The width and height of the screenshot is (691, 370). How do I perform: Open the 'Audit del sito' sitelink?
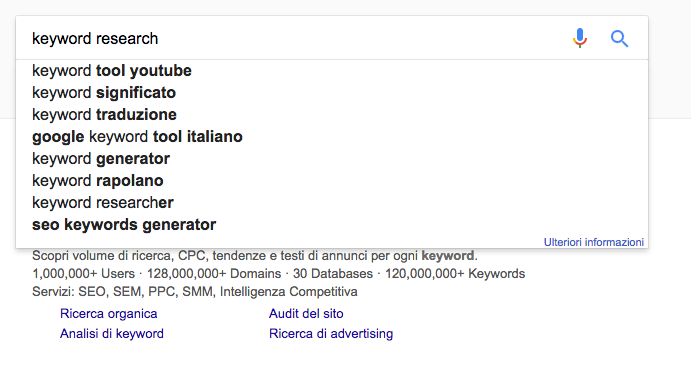click(x=306, y=314)
